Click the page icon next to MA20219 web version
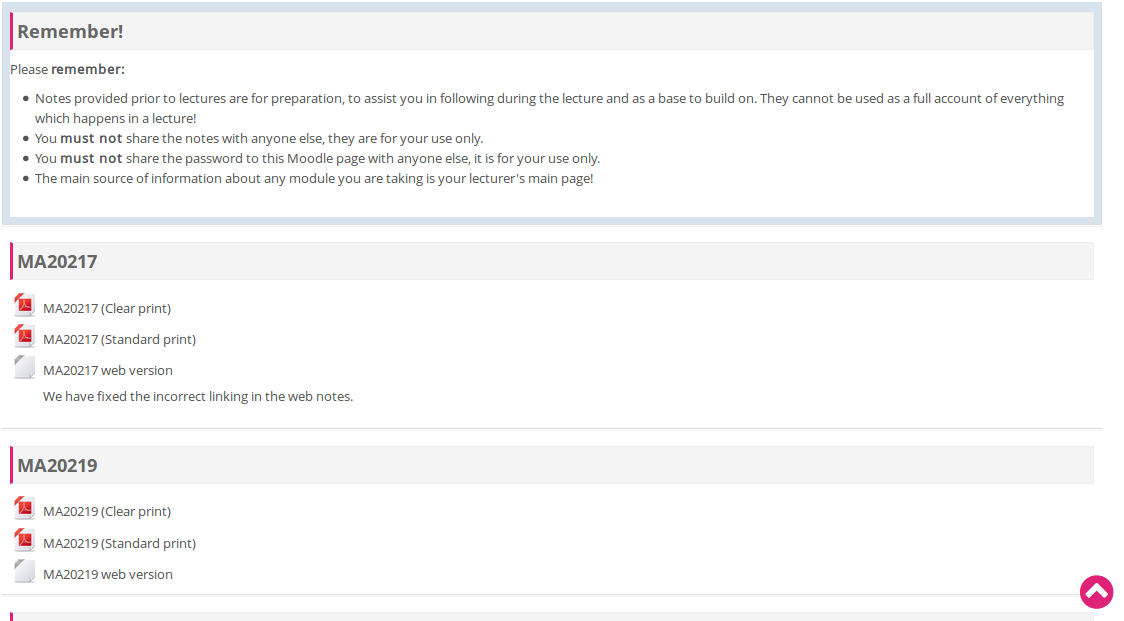 [x=25, y=572]
